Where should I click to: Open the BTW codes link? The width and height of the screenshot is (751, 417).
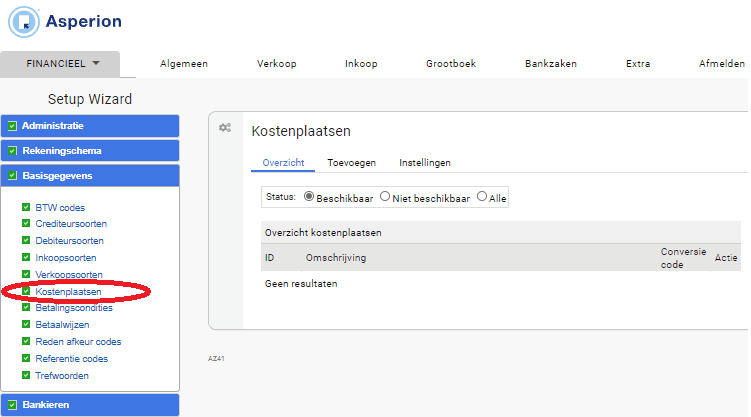coord(60,208)
